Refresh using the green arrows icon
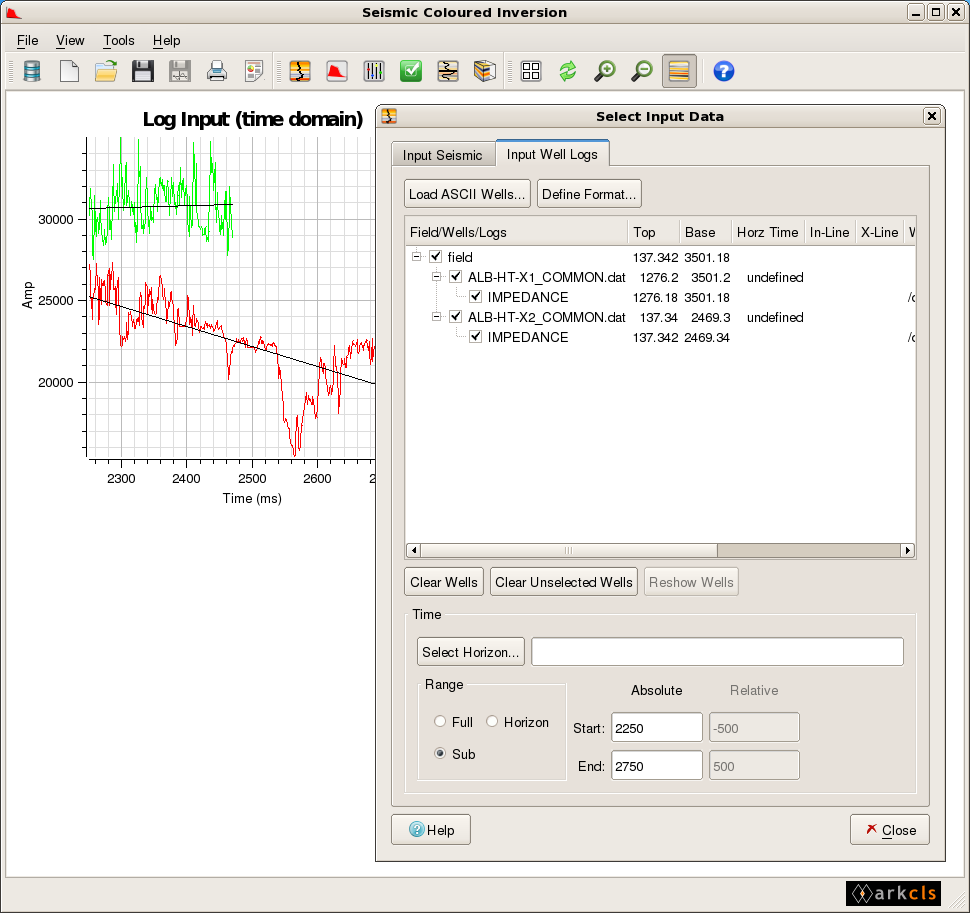Viewport: 970px width, 913px height. click(568, 71)
